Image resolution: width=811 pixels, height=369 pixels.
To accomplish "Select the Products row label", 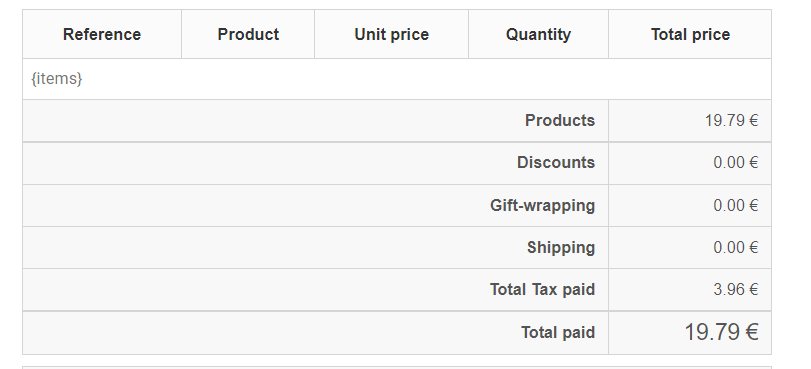I will tap(560, 121).
